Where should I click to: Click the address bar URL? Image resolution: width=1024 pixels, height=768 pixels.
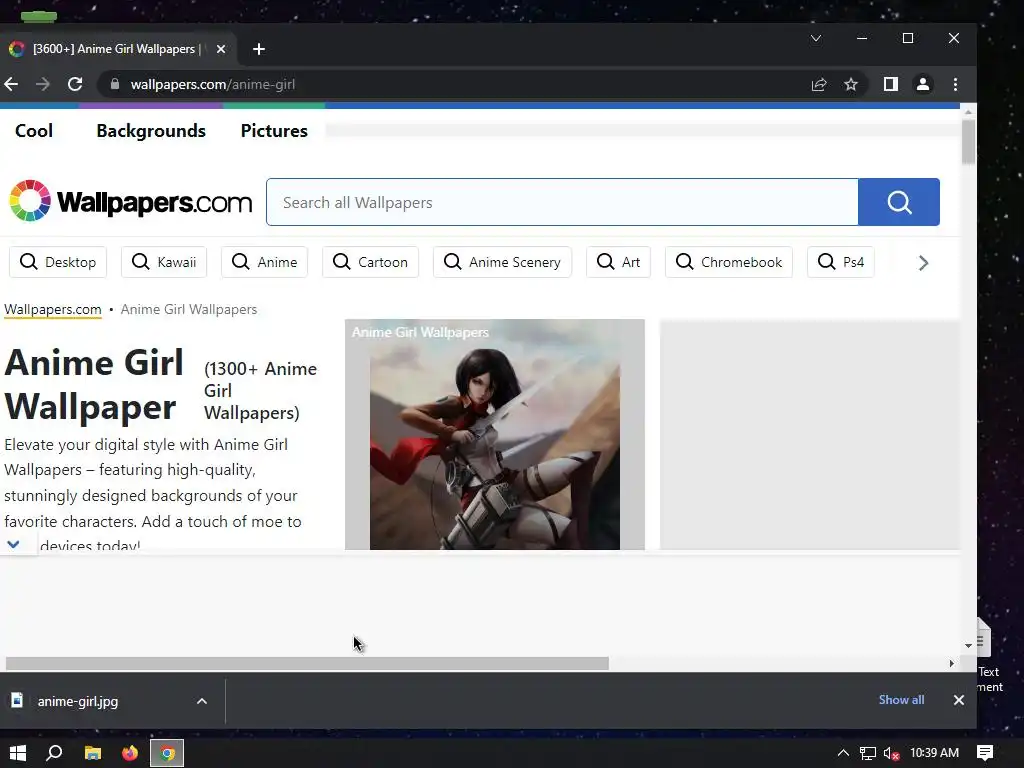coord(212,84)
